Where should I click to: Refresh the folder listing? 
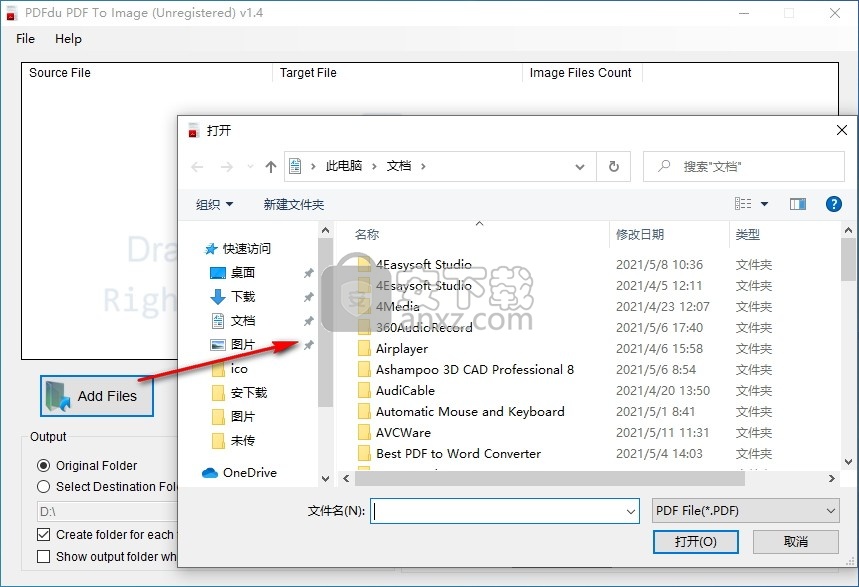click(614, 166)
